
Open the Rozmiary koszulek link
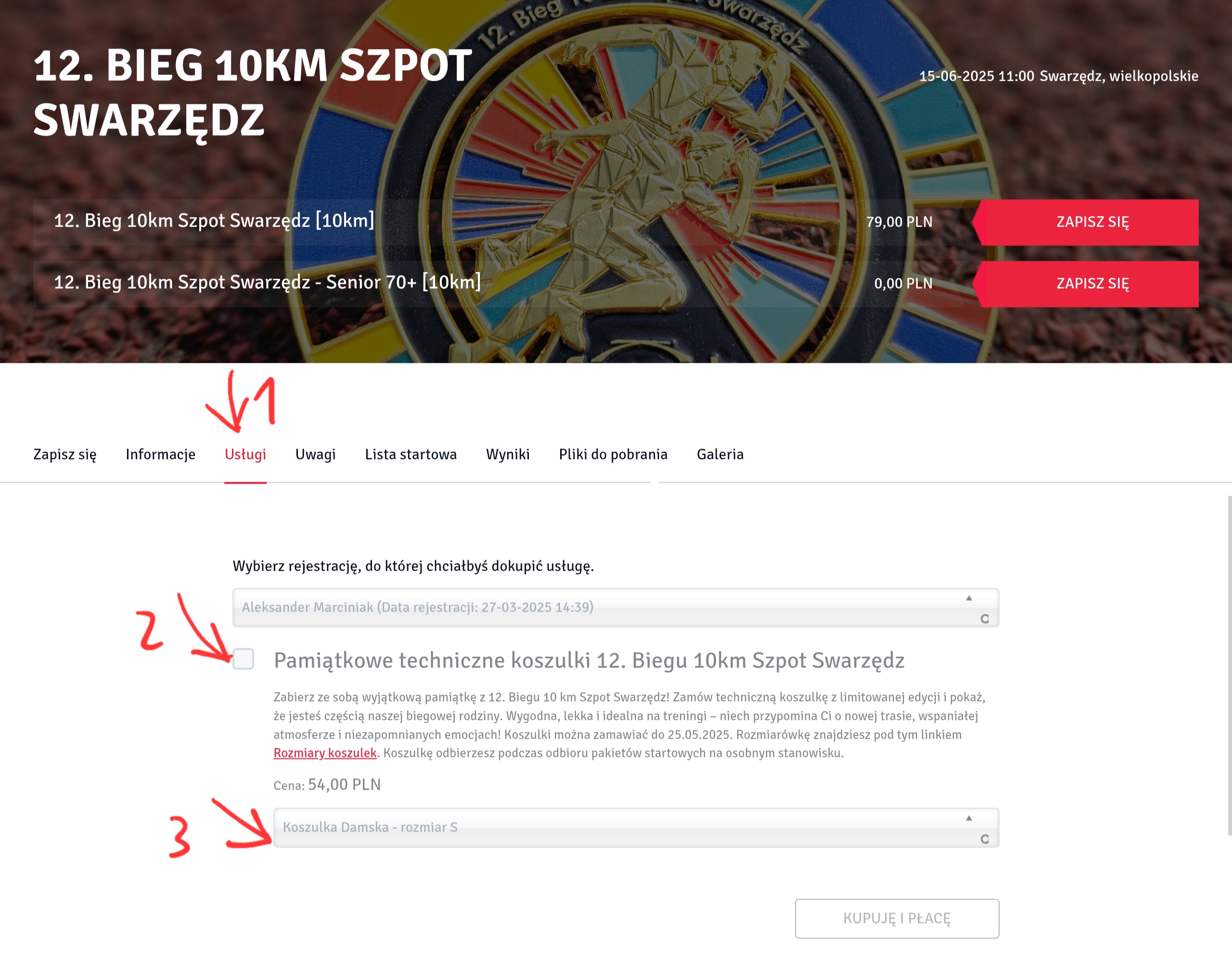pos(324,753)
